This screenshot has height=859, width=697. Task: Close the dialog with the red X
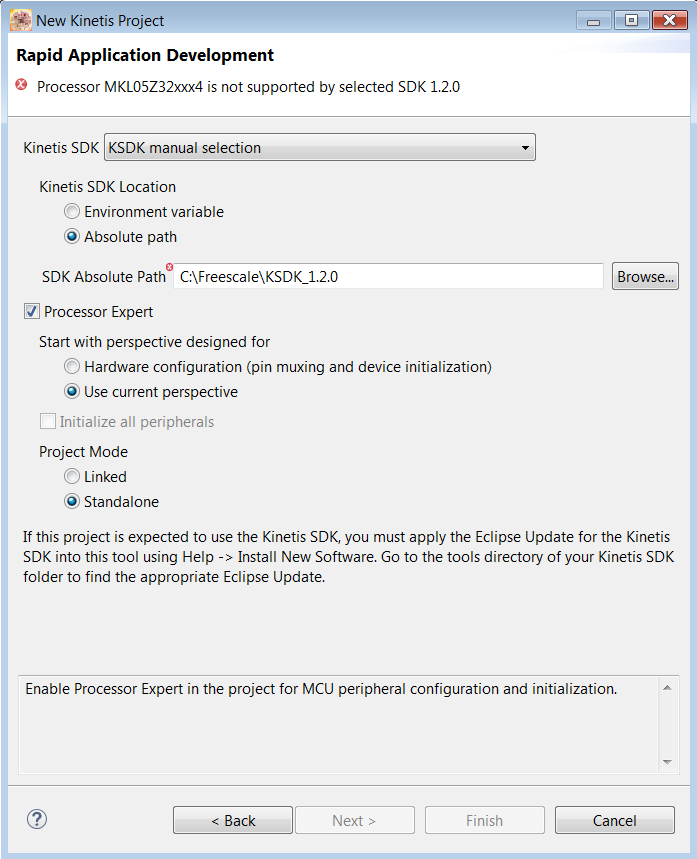[667, 20]
